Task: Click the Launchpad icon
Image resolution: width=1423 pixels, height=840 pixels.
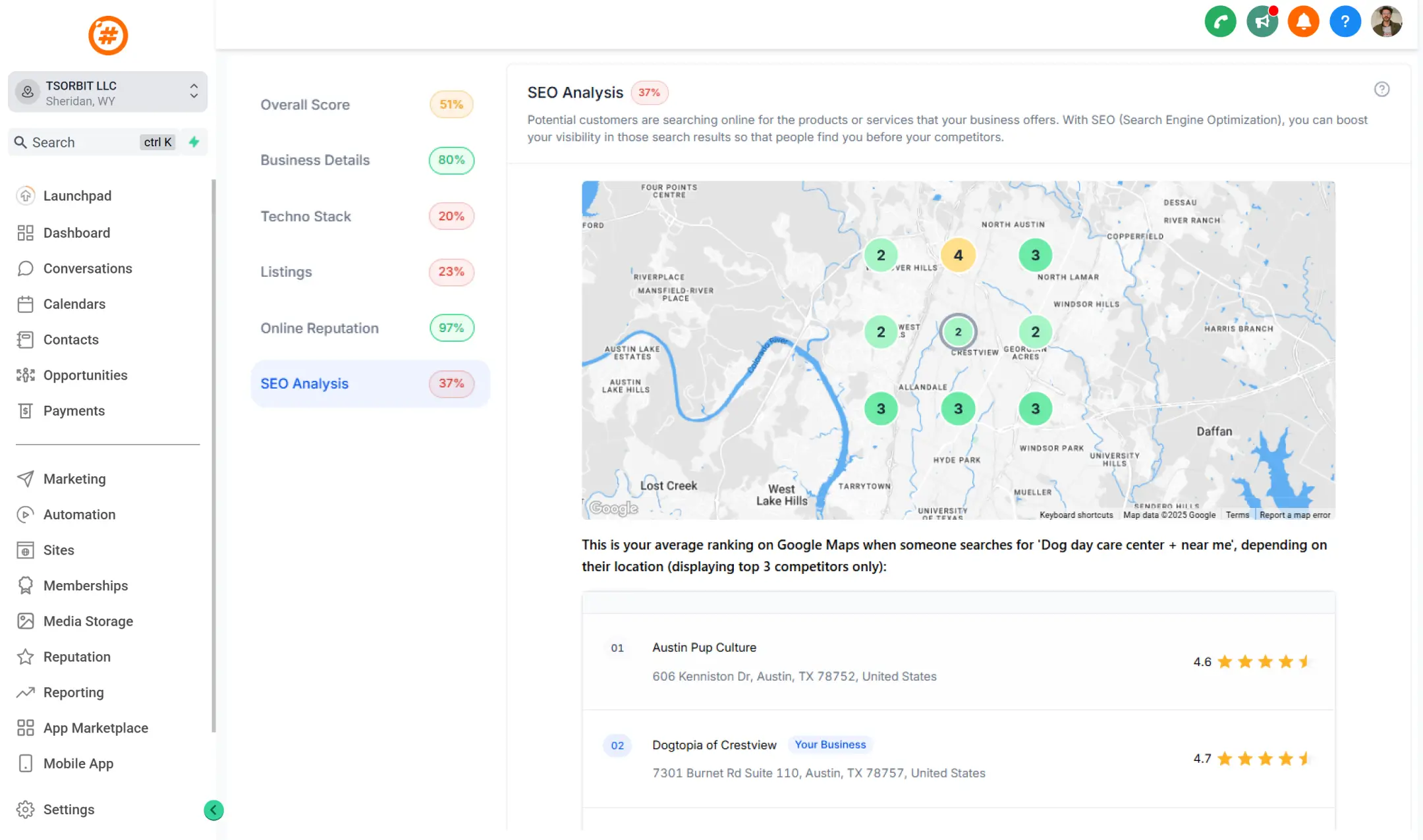Action: (25, 196)
